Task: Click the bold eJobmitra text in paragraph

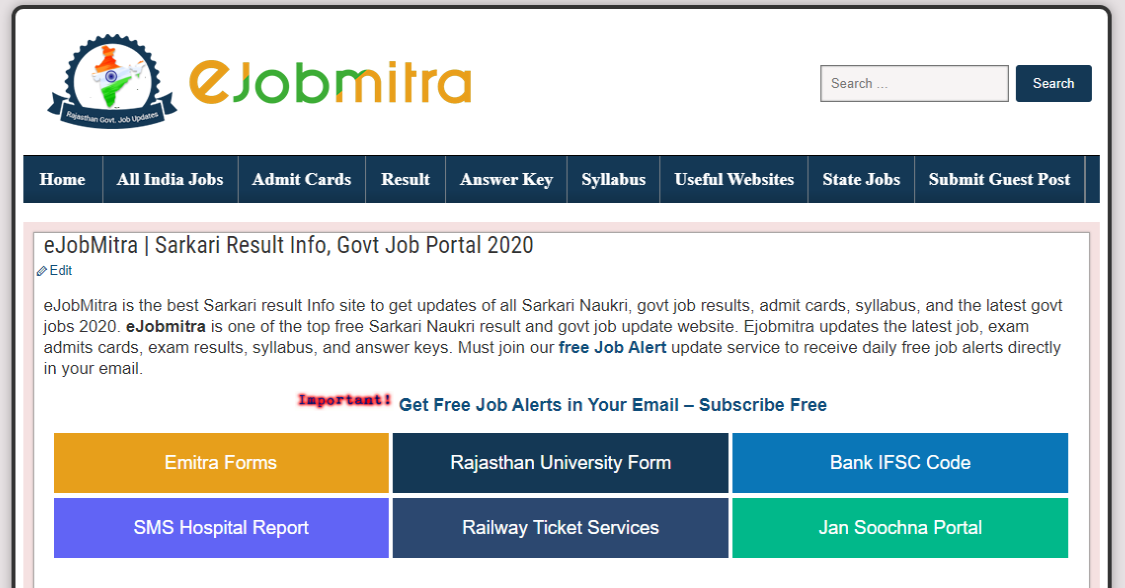Action: (x=166, y=327)
